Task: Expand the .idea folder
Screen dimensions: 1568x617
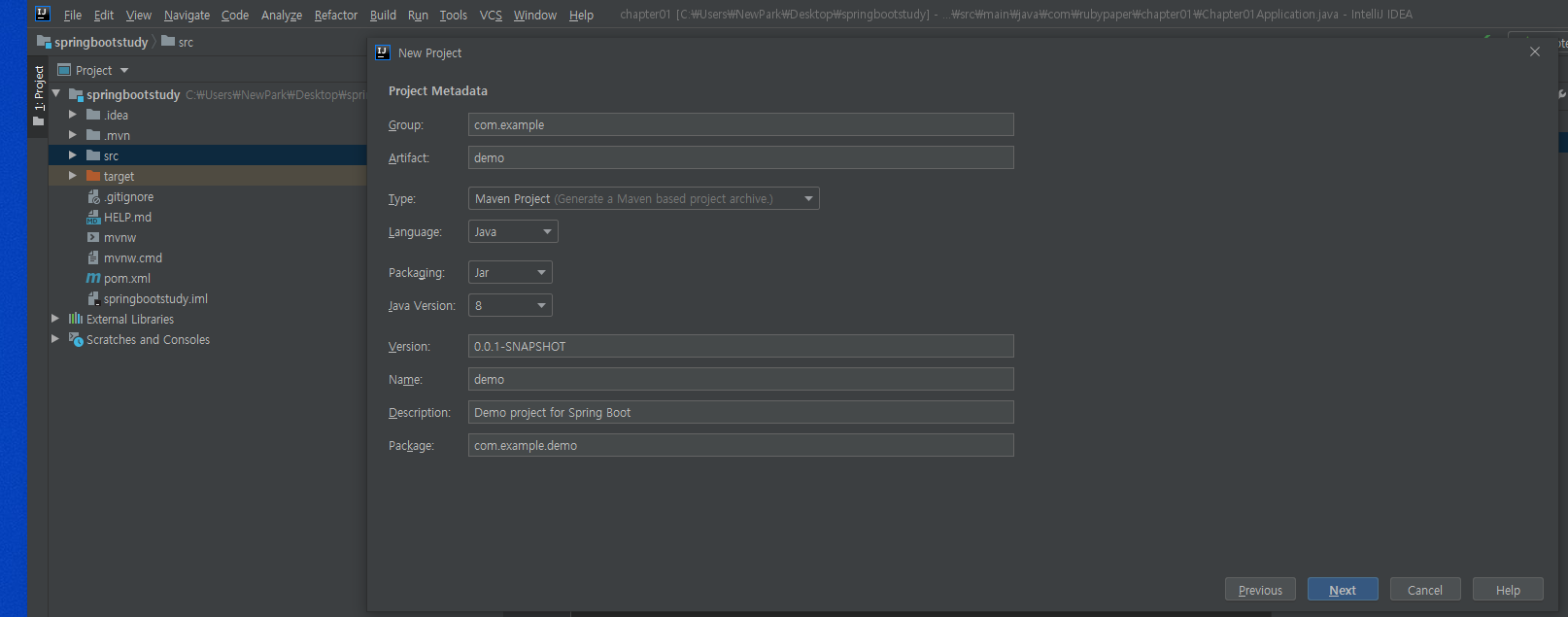Action: [73, 115]
